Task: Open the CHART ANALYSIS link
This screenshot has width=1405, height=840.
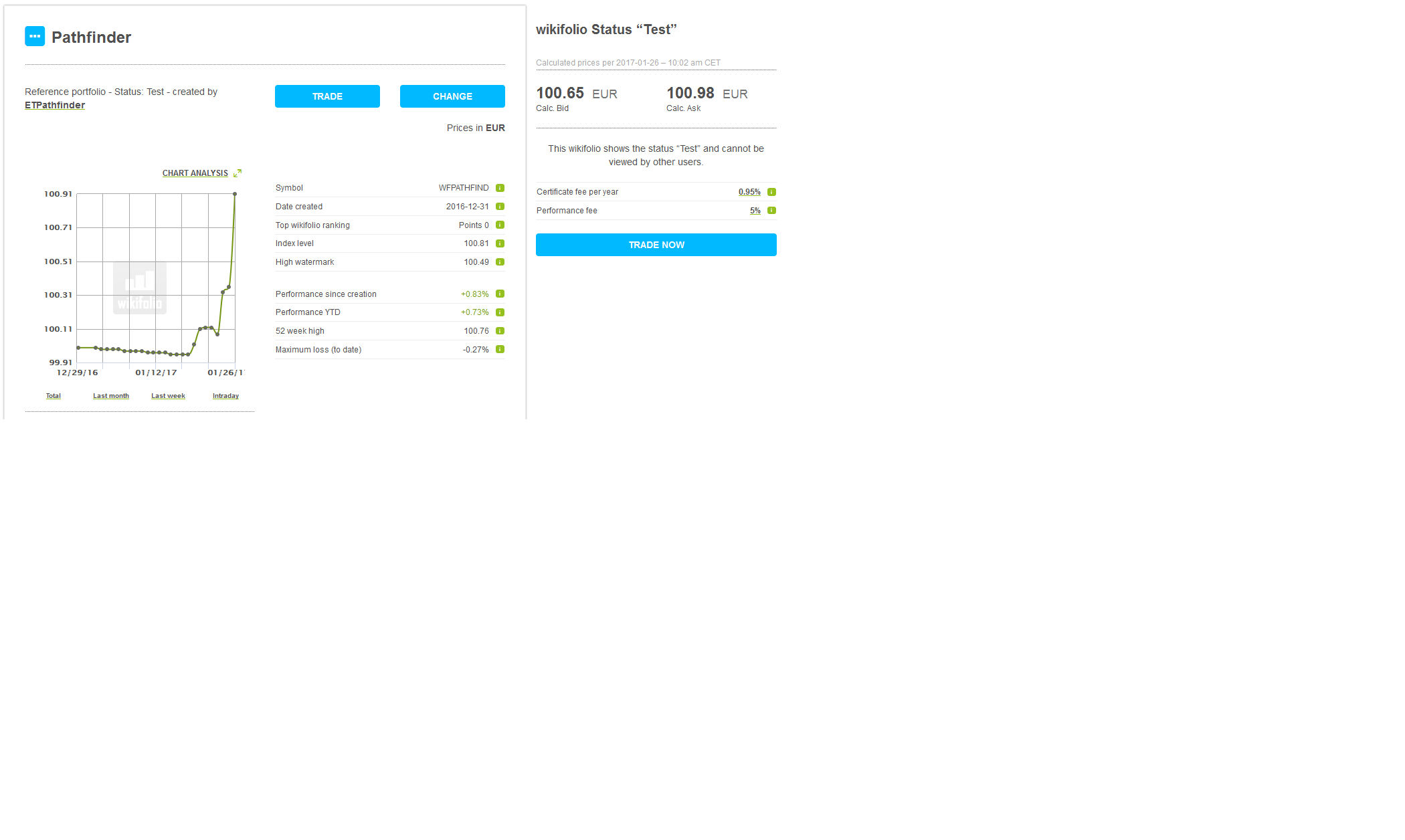Action: tap(195, 173)
